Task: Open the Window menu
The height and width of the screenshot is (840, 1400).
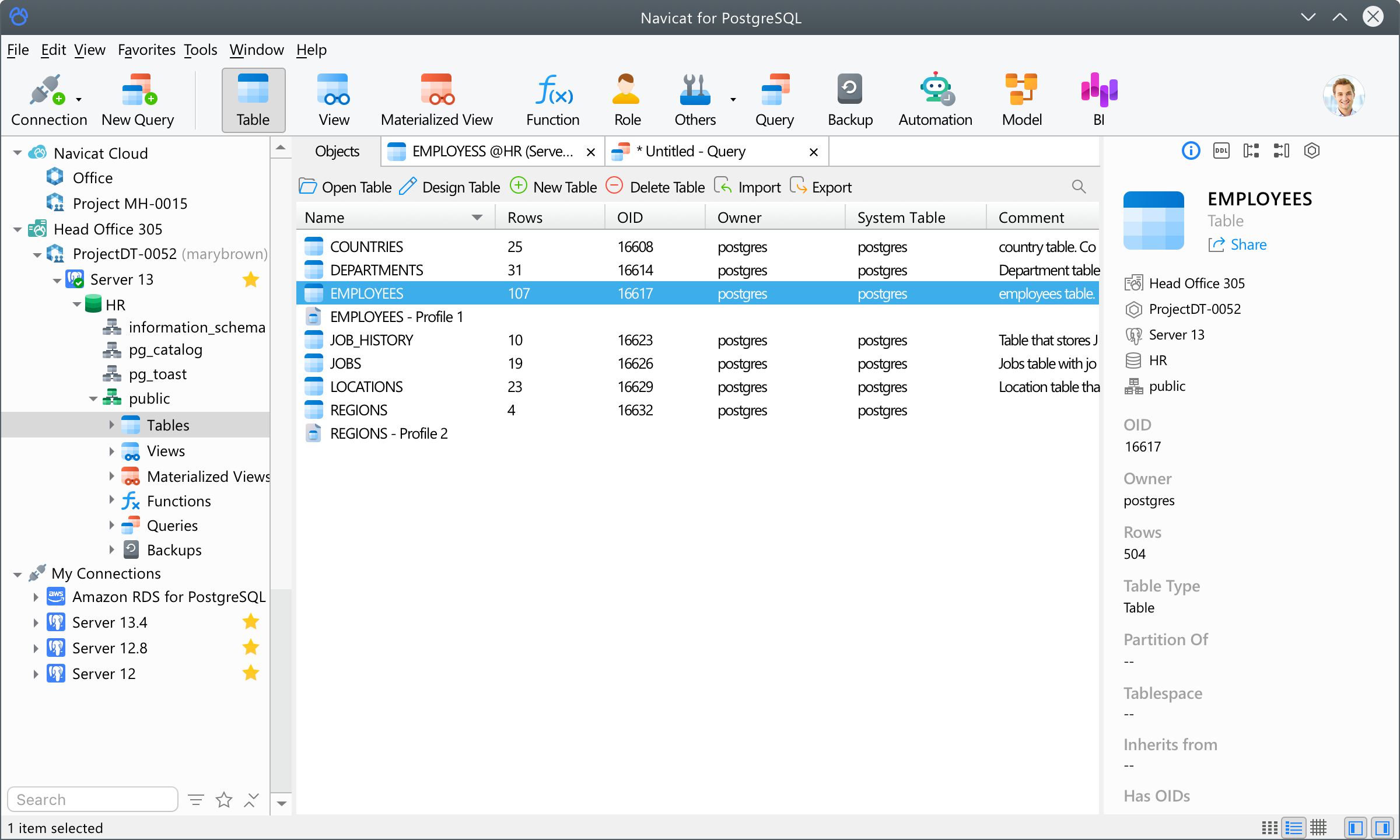Action: (256, 50)
